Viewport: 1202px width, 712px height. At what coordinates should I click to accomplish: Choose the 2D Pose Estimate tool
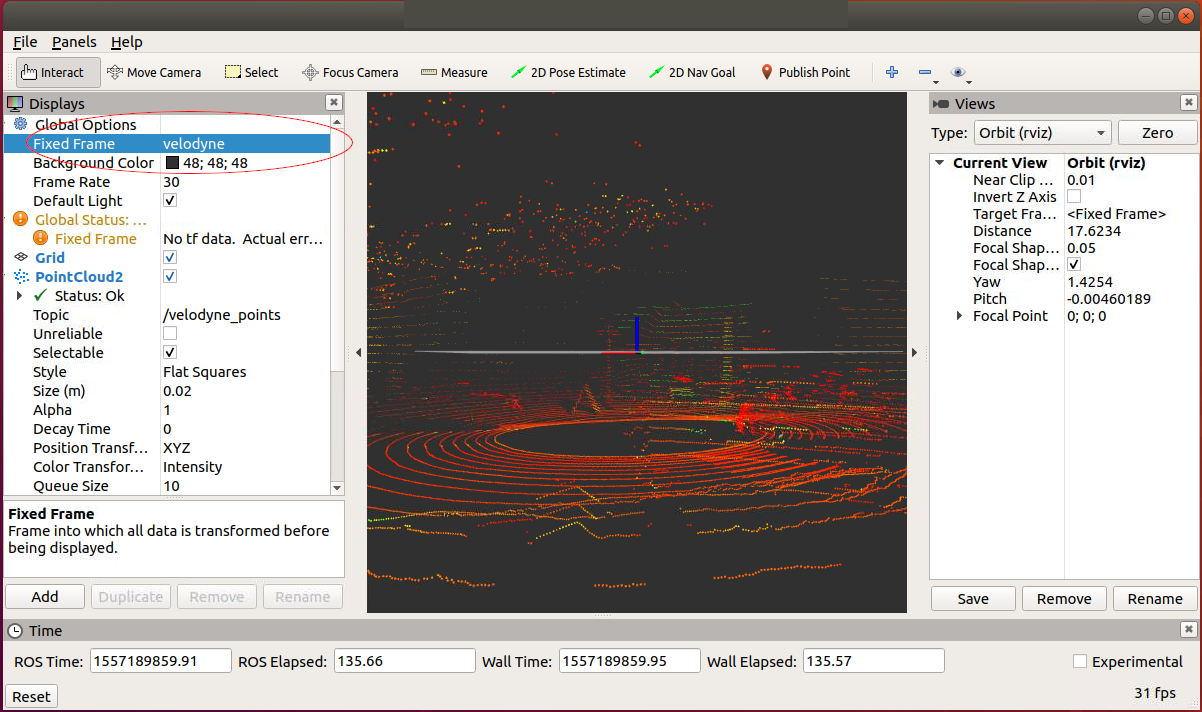coord(568,71)
